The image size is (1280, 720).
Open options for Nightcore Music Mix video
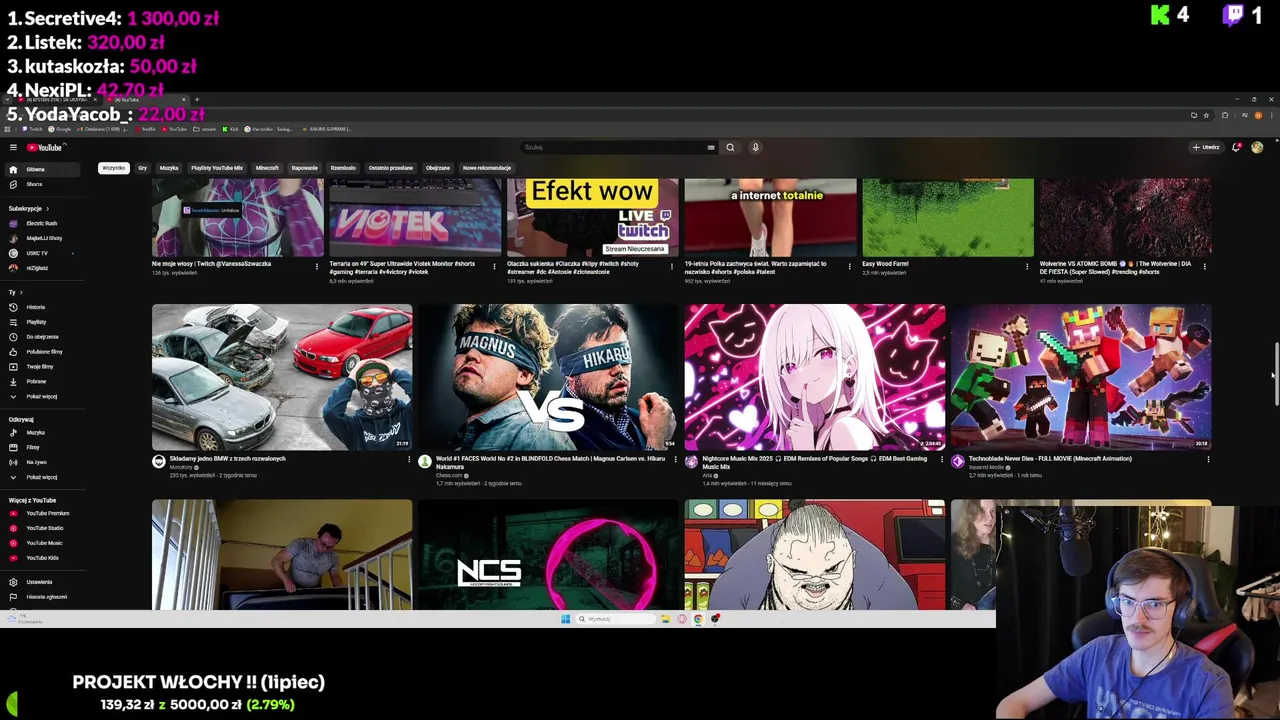[x=941, y=460]
